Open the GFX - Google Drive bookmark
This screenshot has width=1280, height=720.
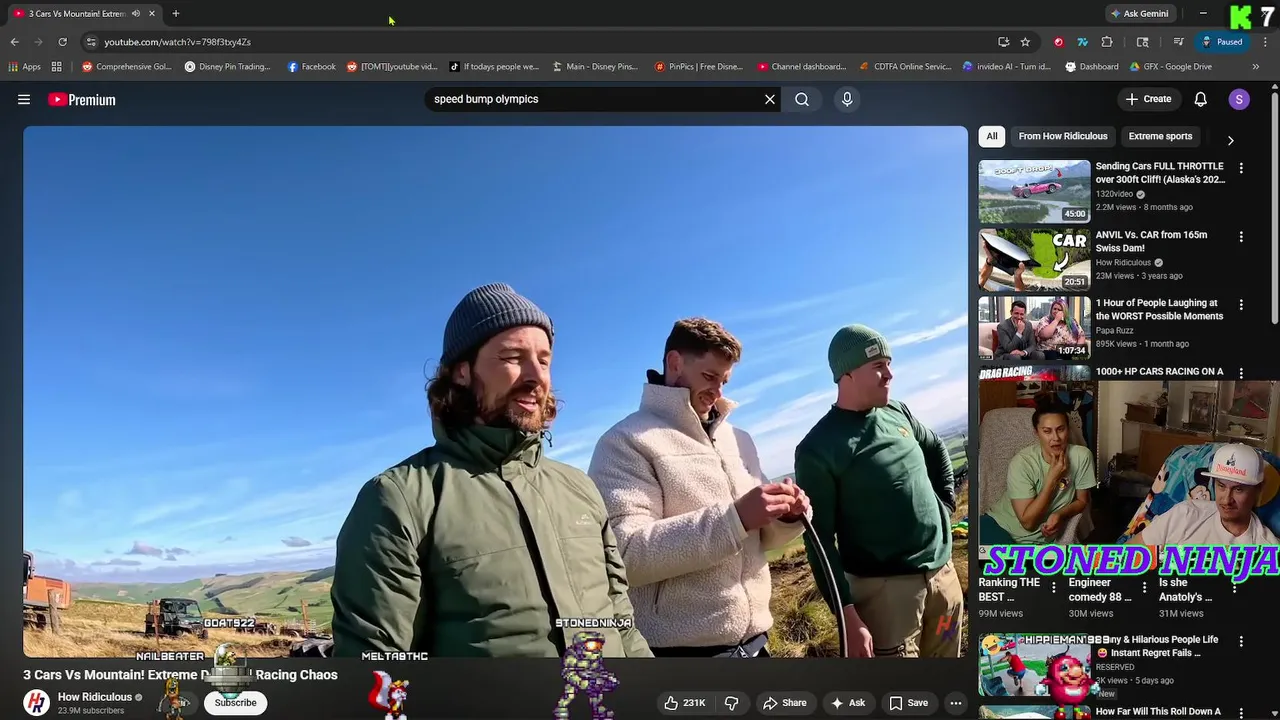pos(1170,67)
